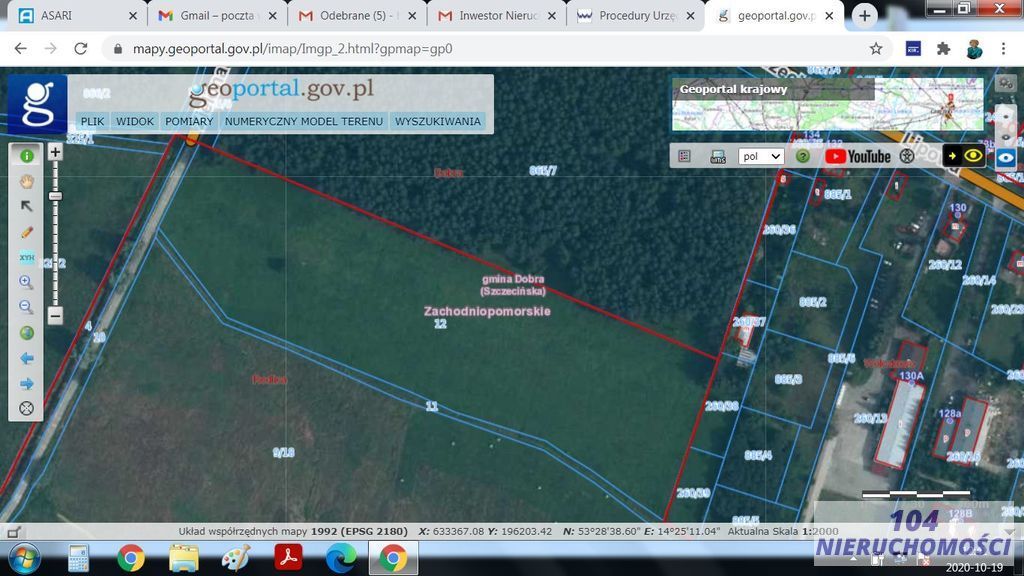Screen dimensions: 1024x576
Task: Open NUMERYCZNY MODEL TERENU menu
Action: pos(304,121)
